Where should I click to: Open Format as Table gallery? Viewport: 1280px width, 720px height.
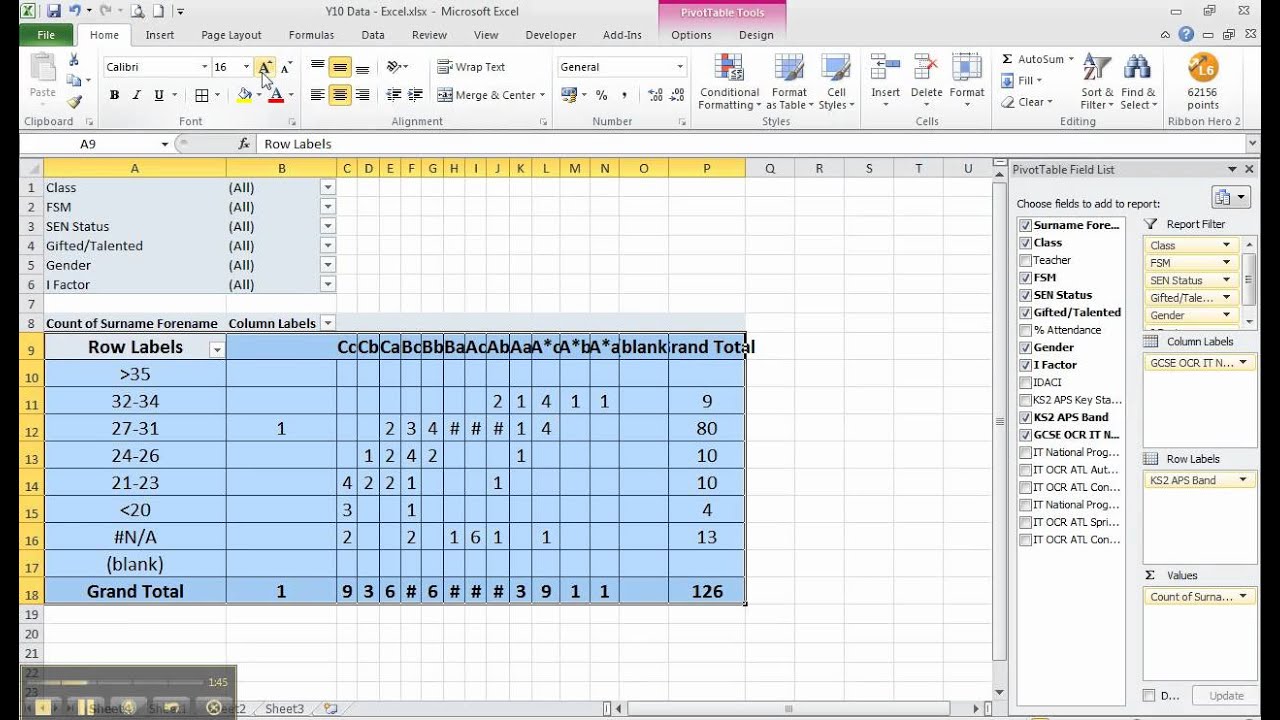point(789,83)
